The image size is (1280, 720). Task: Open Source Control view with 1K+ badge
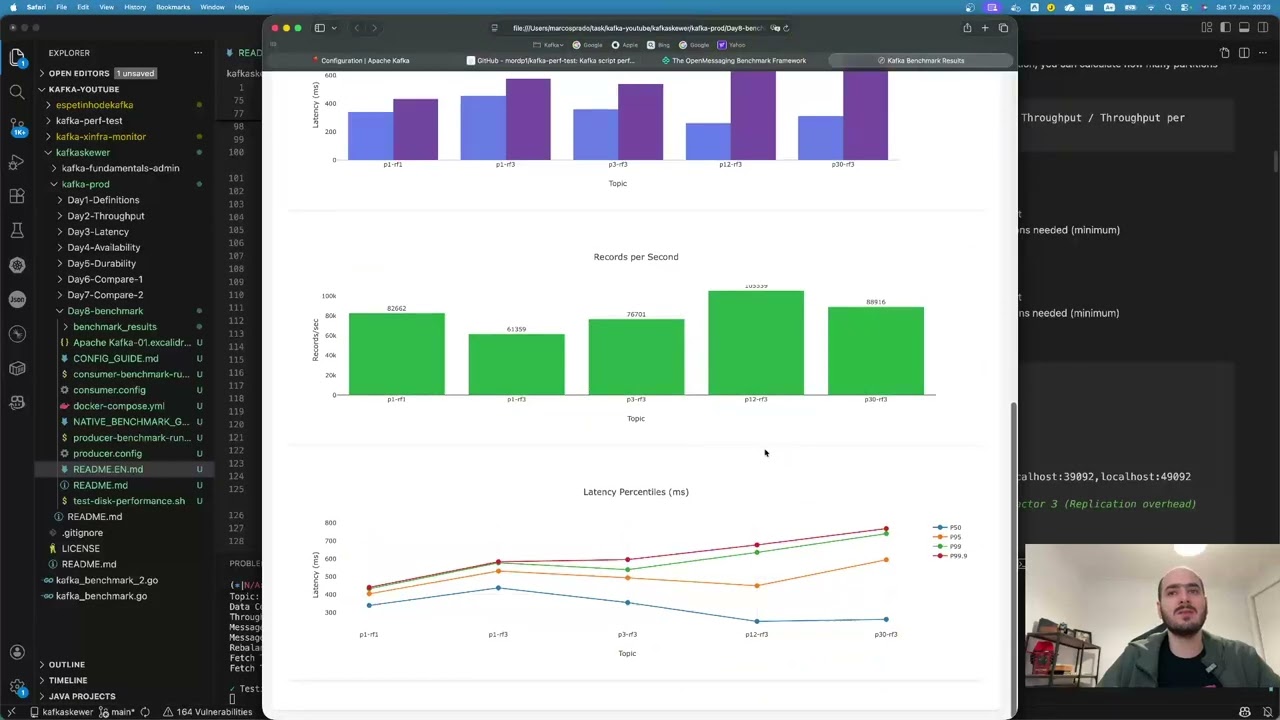click(17, 127)
